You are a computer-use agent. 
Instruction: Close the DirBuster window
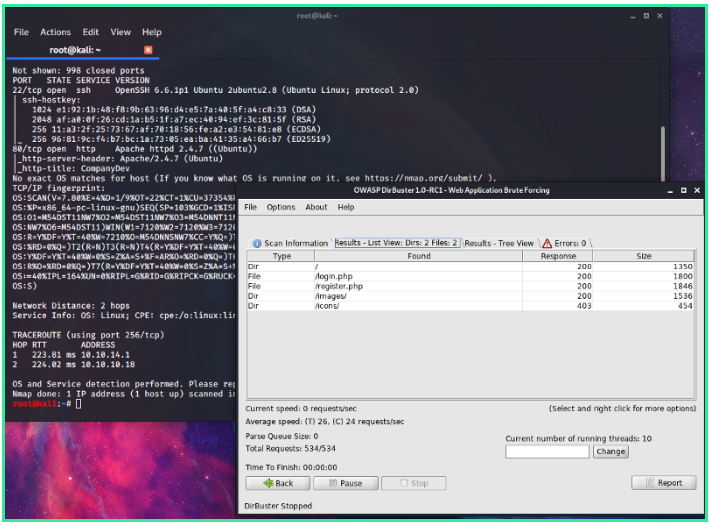click(x=697, y=191)
